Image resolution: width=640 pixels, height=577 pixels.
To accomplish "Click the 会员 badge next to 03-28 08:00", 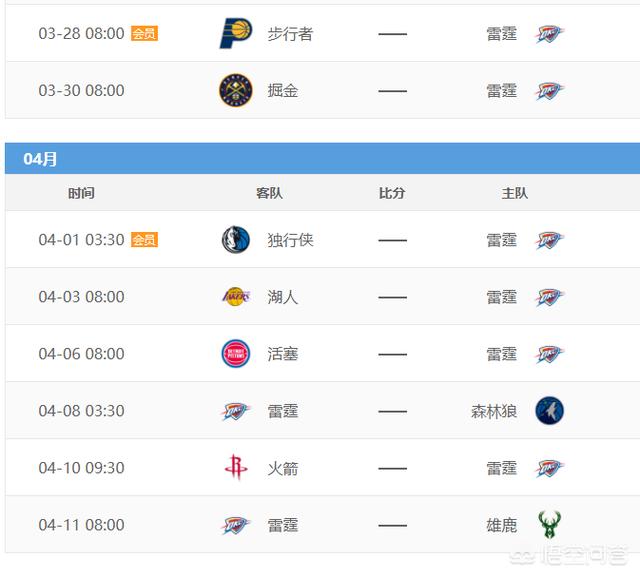I will [x=144, y=33].
